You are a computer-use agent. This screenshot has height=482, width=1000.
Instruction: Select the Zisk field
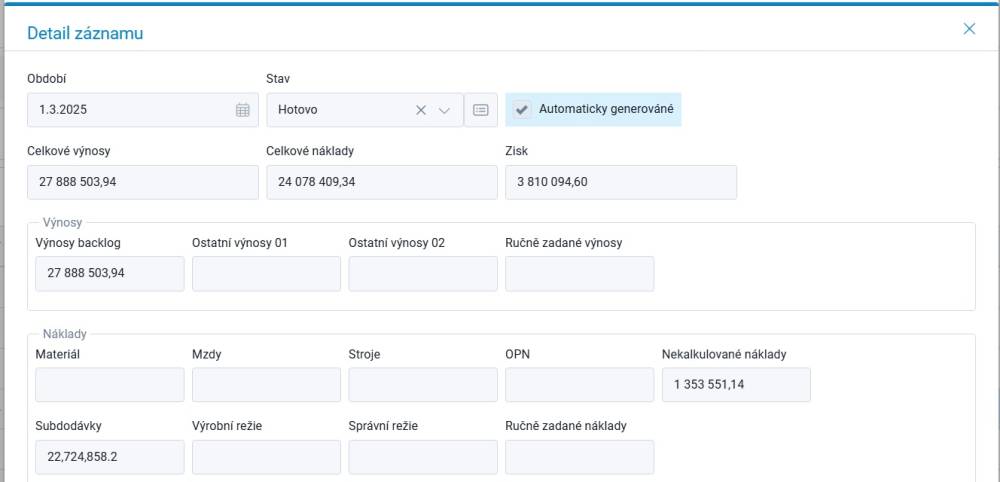point(621,182)
